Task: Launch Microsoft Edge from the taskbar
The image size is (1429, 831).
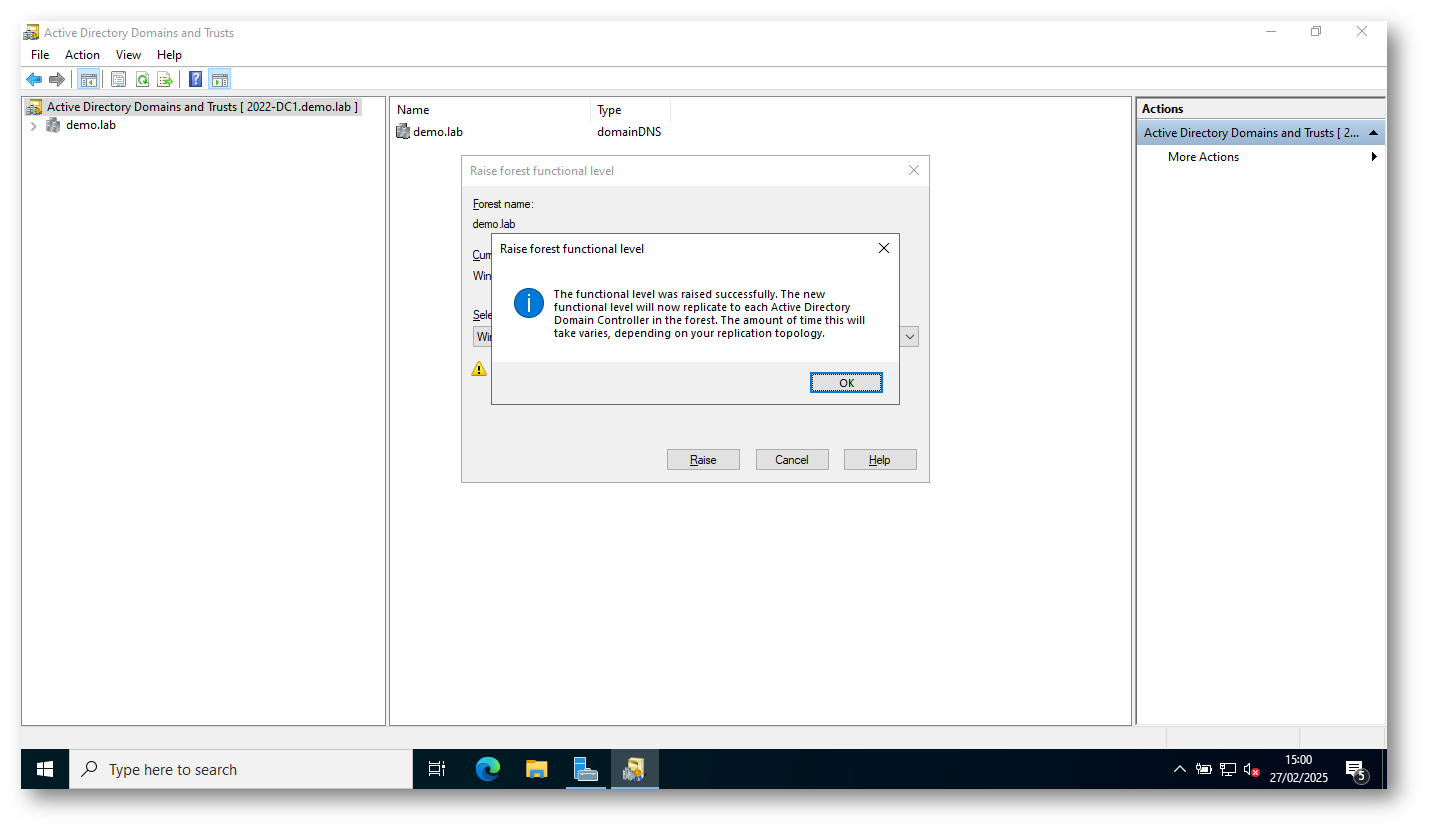Action: point(487,769)
